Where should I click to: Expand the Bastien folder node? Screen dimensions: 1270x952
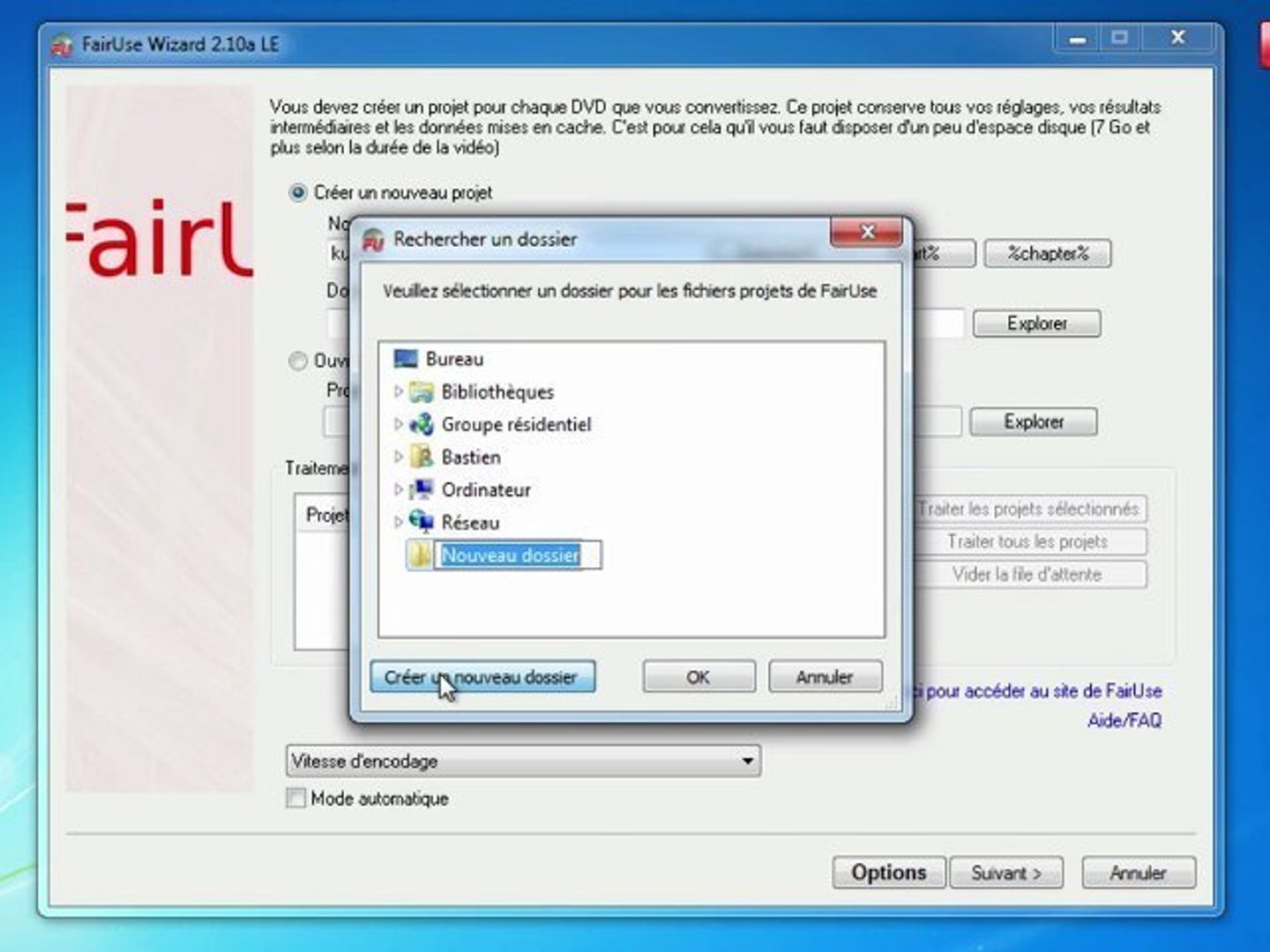click(x=398, y=457)
